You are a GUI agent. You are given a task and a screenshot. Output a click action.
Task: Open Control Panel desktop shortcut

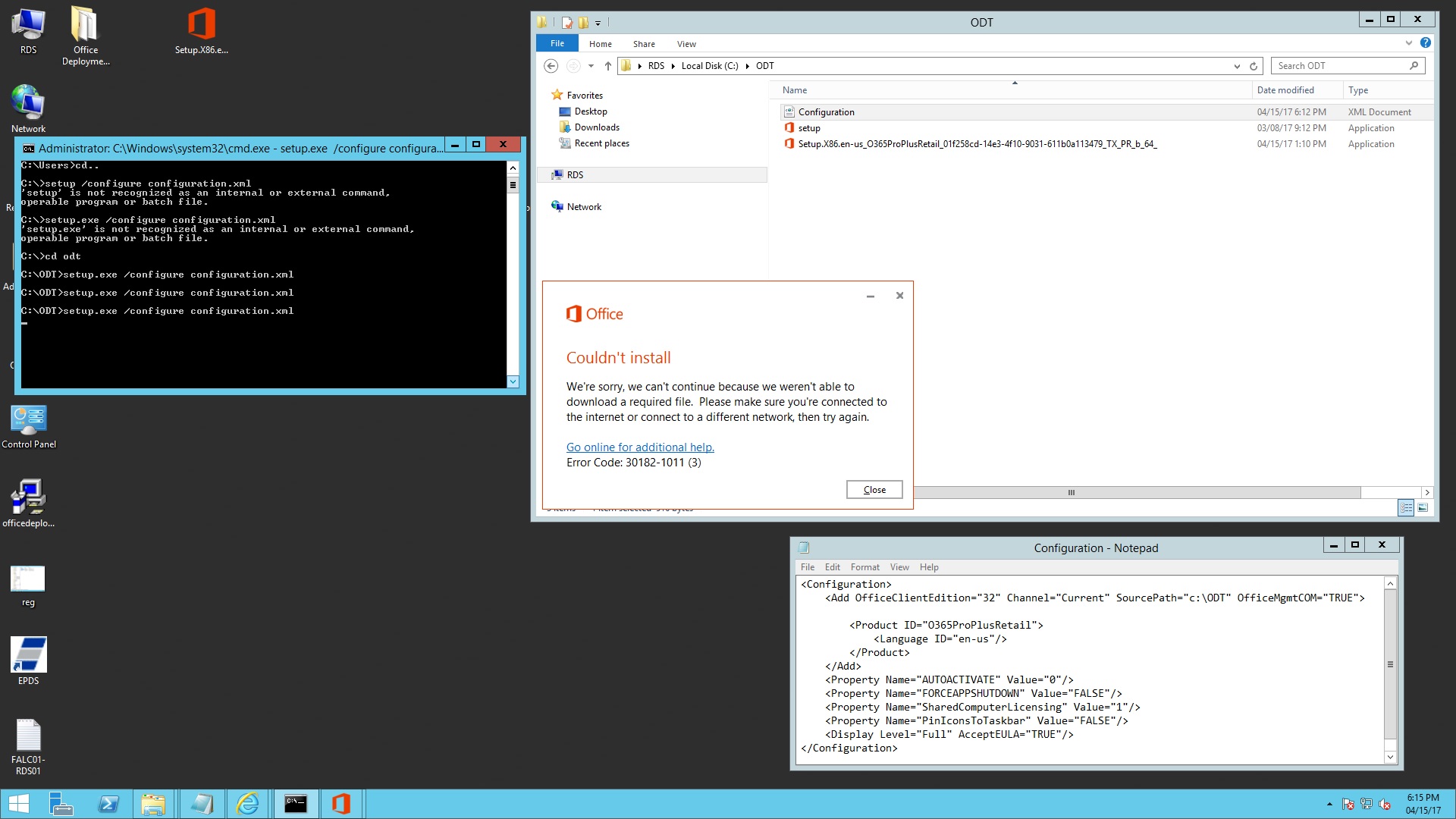29,426
